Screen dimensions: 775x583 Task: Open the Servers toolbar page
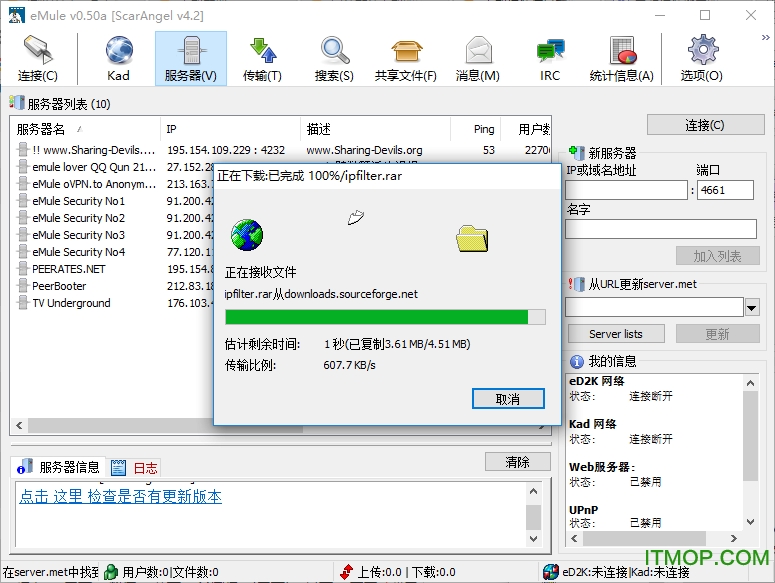click(191, 58)
